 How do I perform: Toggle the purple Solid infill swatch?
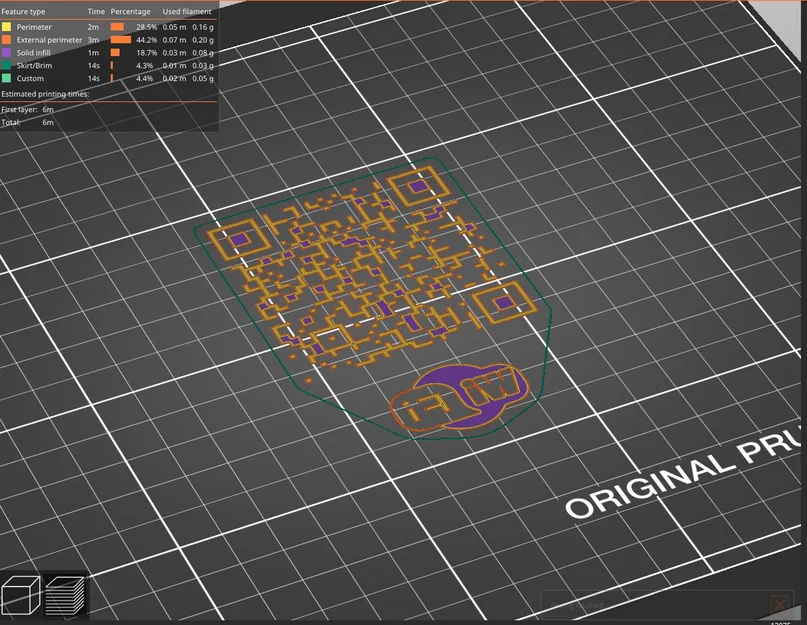(x=7, y=53)
